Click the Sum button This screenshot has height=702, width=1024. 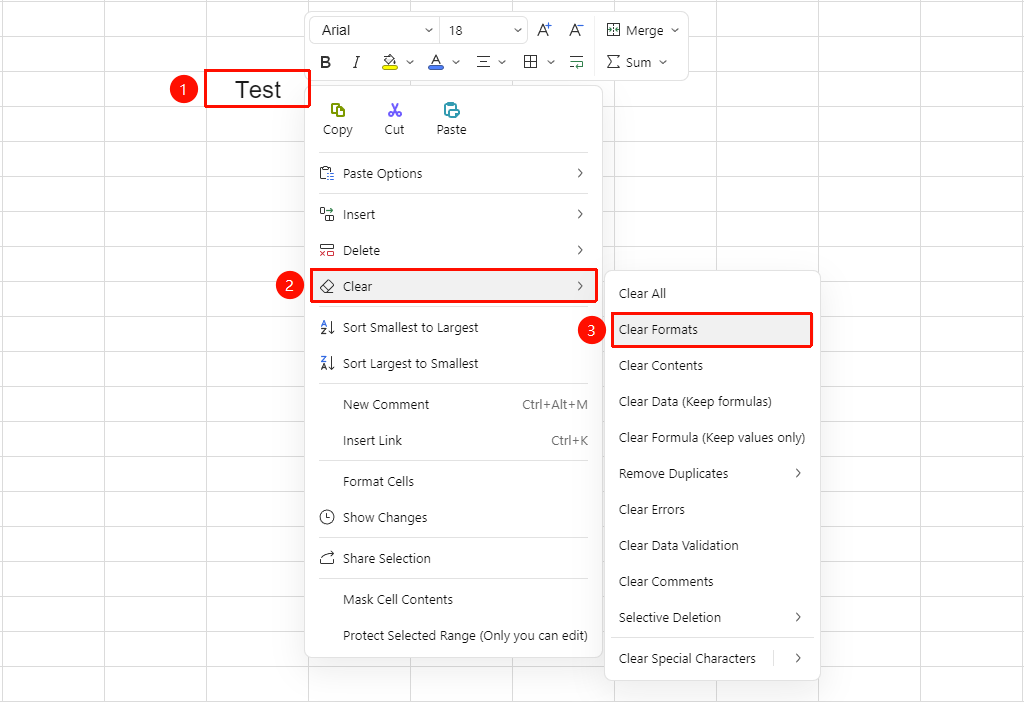point(629,62)
